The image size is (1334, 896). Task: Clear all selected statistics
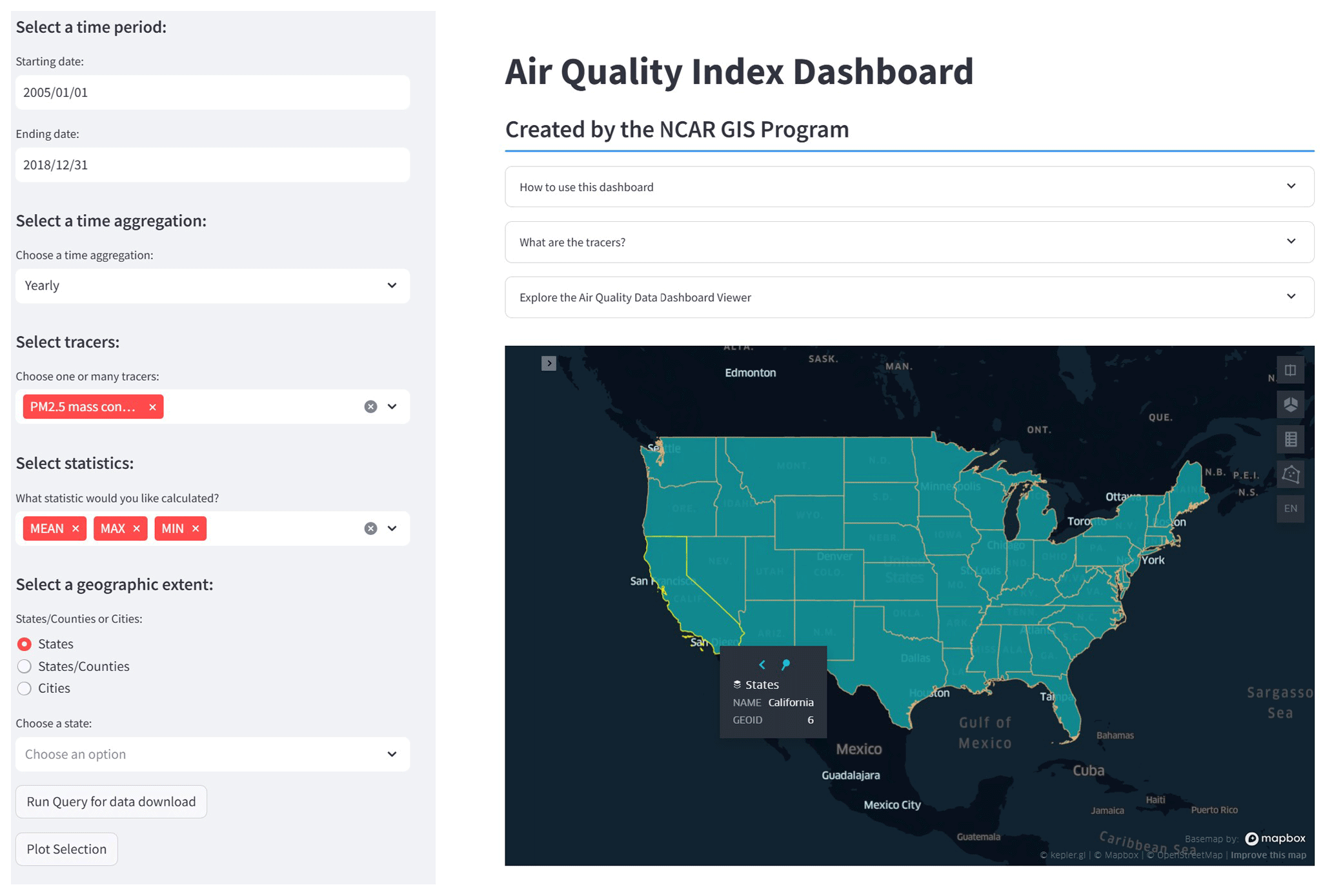(x=370, y=528)
